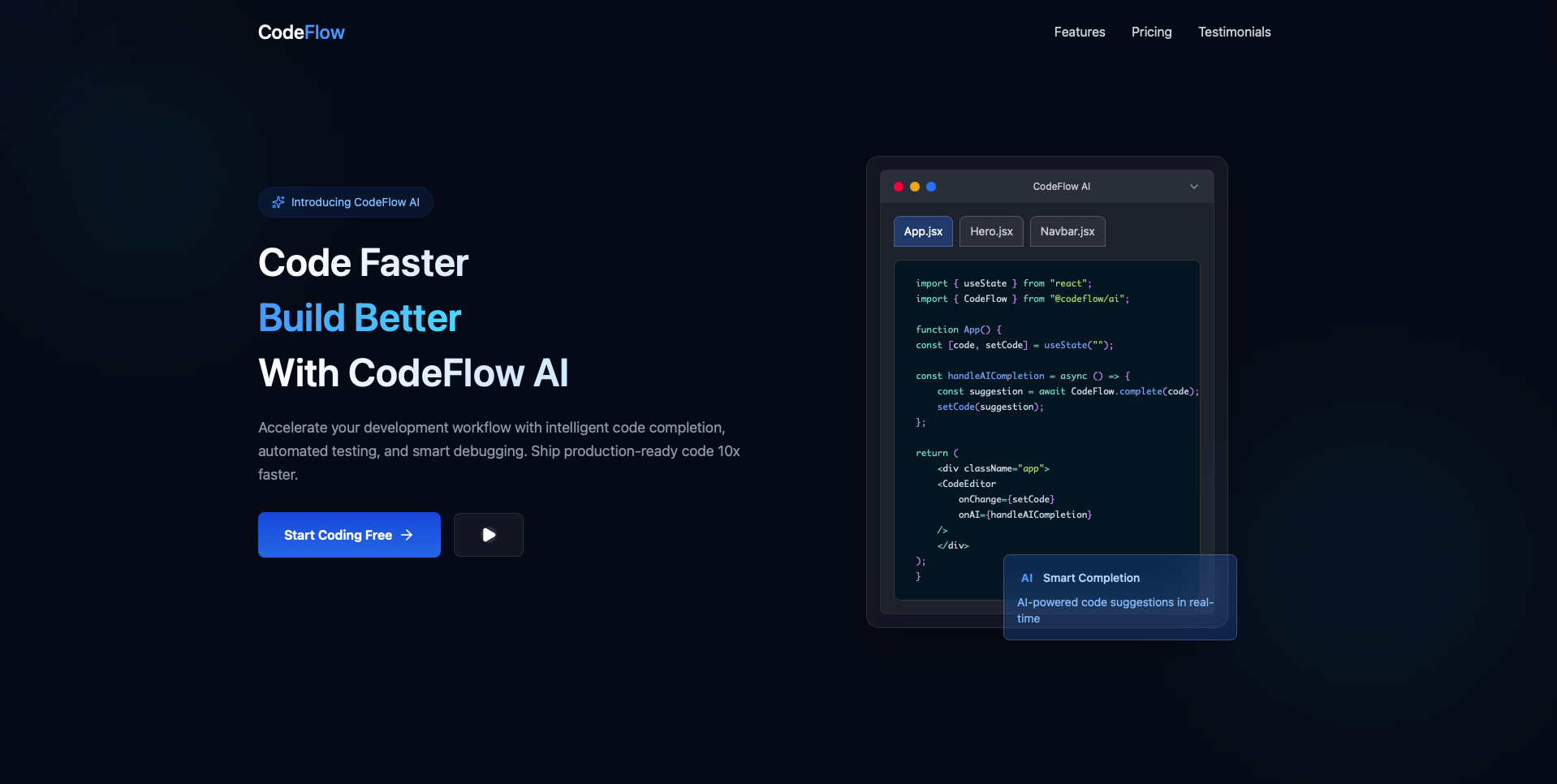
Task: Go to the Pricing section link
Action: tap(1151, 32)
